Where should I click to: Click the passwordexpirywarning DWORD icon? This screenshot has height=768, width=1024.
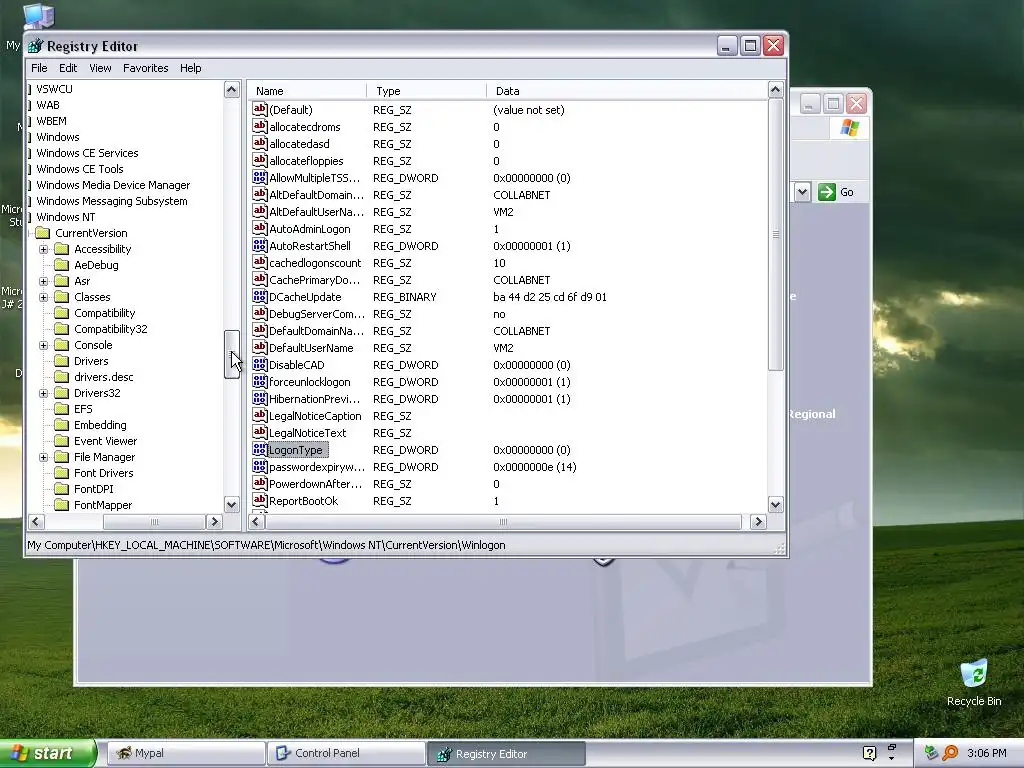click(260, 466)
